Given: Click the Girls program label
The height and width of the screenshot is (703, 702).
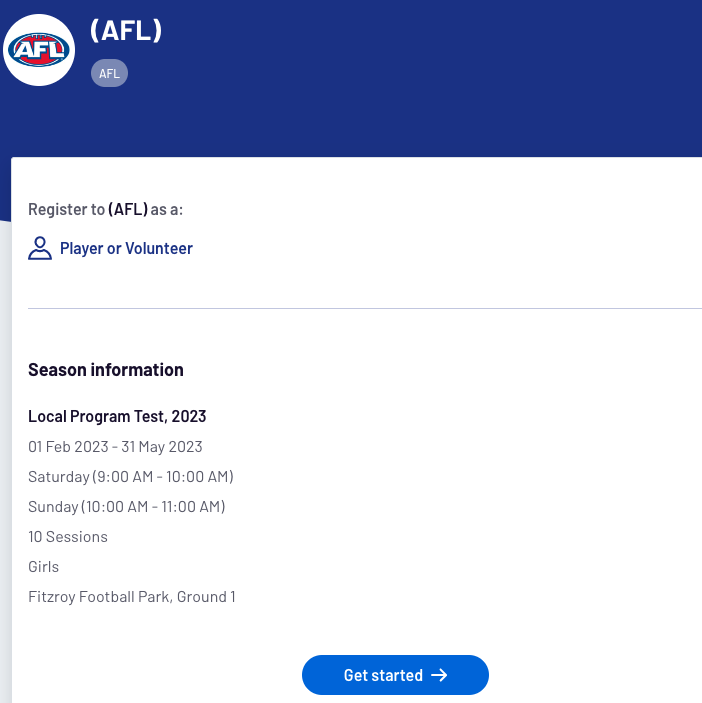Looking at the screenshot, I should 44,567.
